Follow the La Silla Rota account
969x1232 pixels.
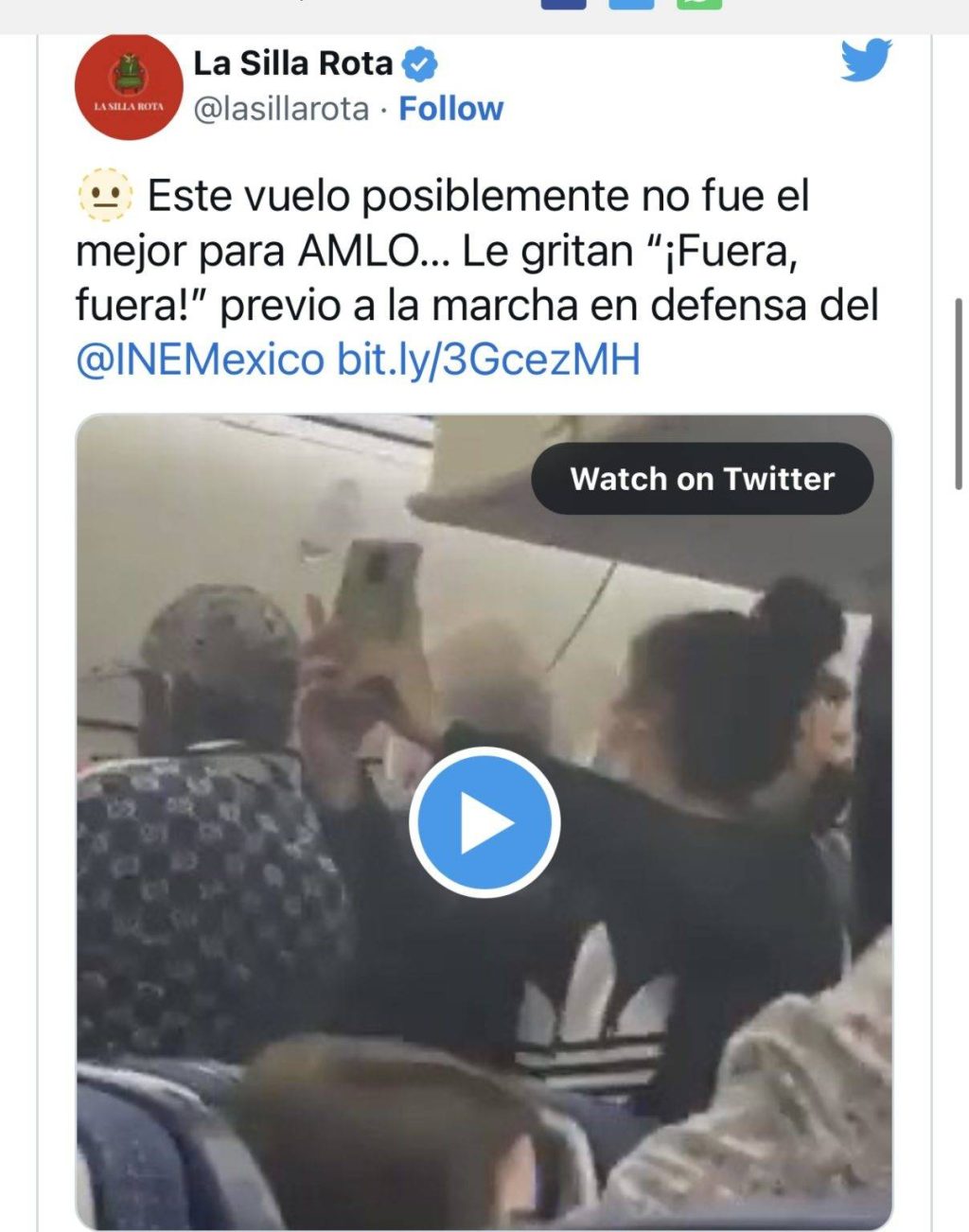[x=450, y=109]
